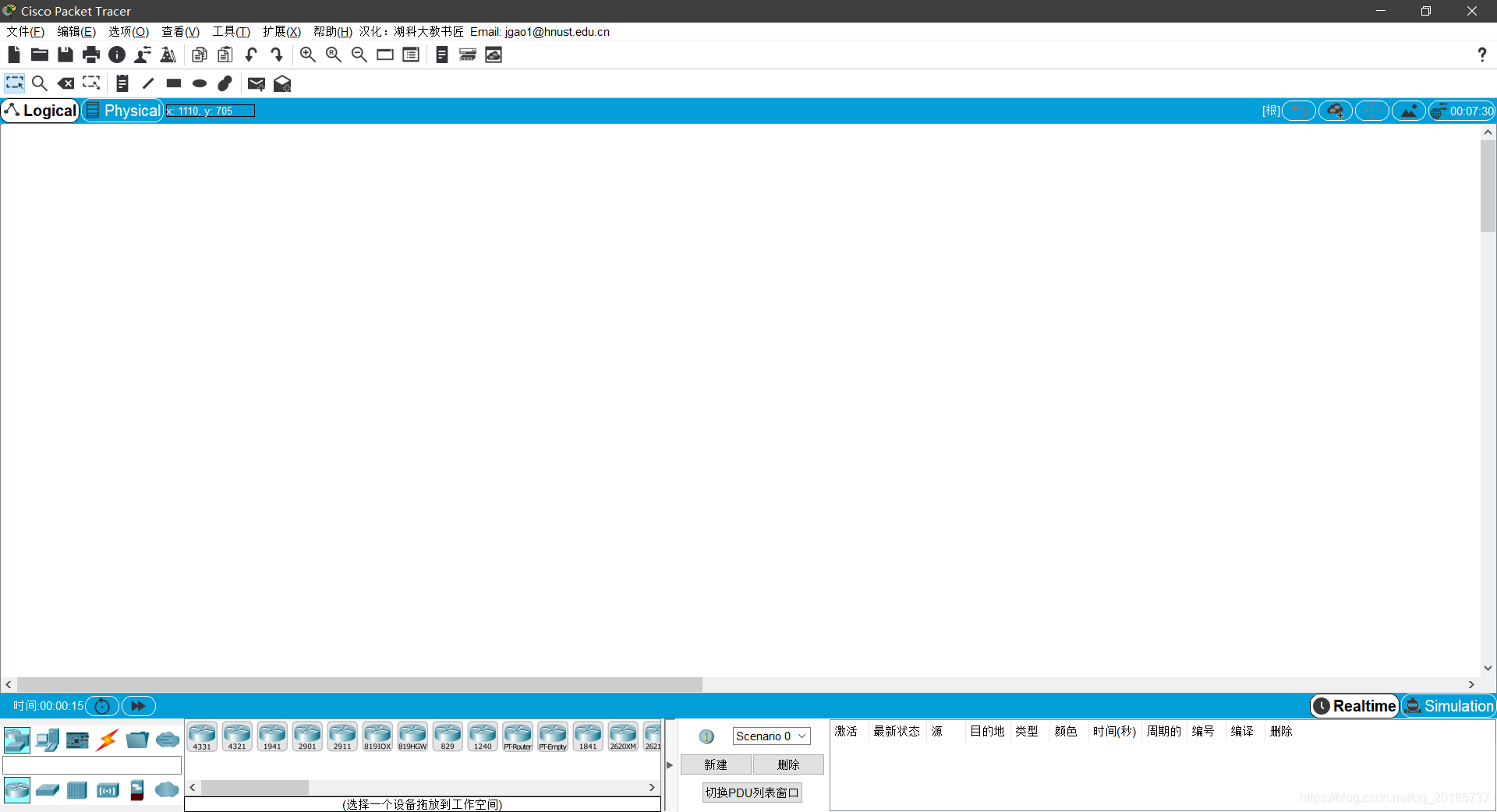Activate the Resize shape tool

click(91, 83)
